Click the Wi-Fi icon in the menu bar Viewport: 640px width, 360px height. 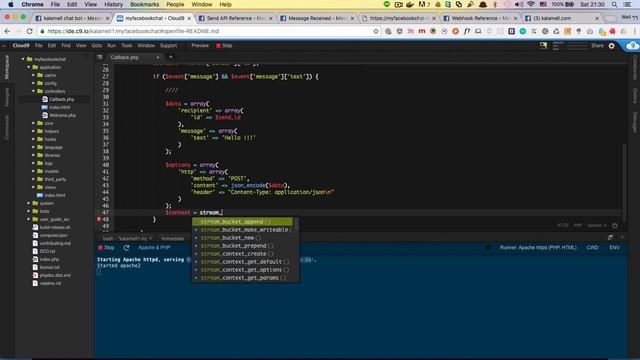click(531, 4)
